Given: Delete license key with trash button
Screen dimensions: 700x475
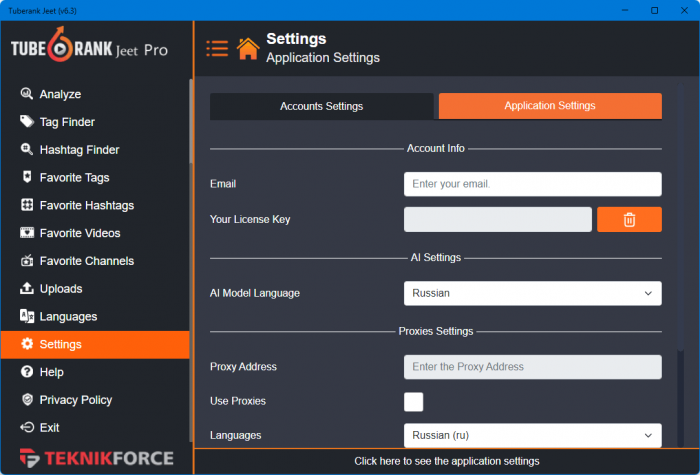Looking at the screenshot, I should click(x=629, y=220).
